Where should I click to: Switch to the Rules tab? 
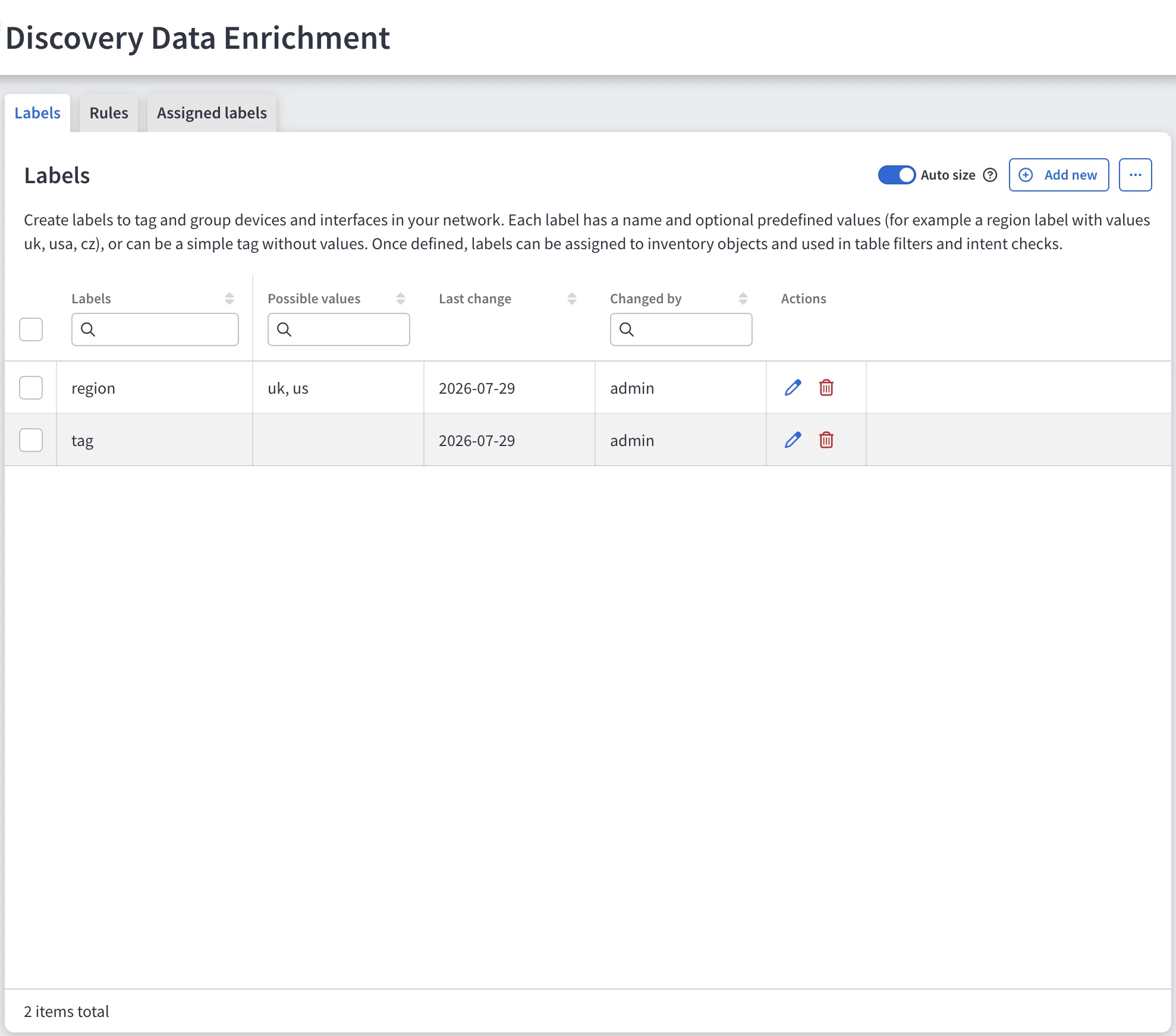click(109, 113)
